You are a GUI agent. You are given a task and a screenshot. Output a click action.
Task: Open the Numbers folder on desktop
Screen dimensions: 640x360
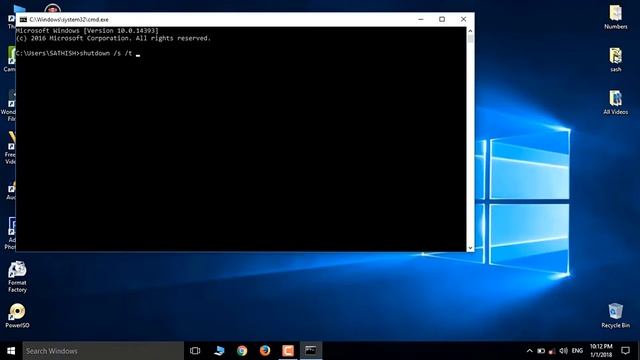pos(616,17)
